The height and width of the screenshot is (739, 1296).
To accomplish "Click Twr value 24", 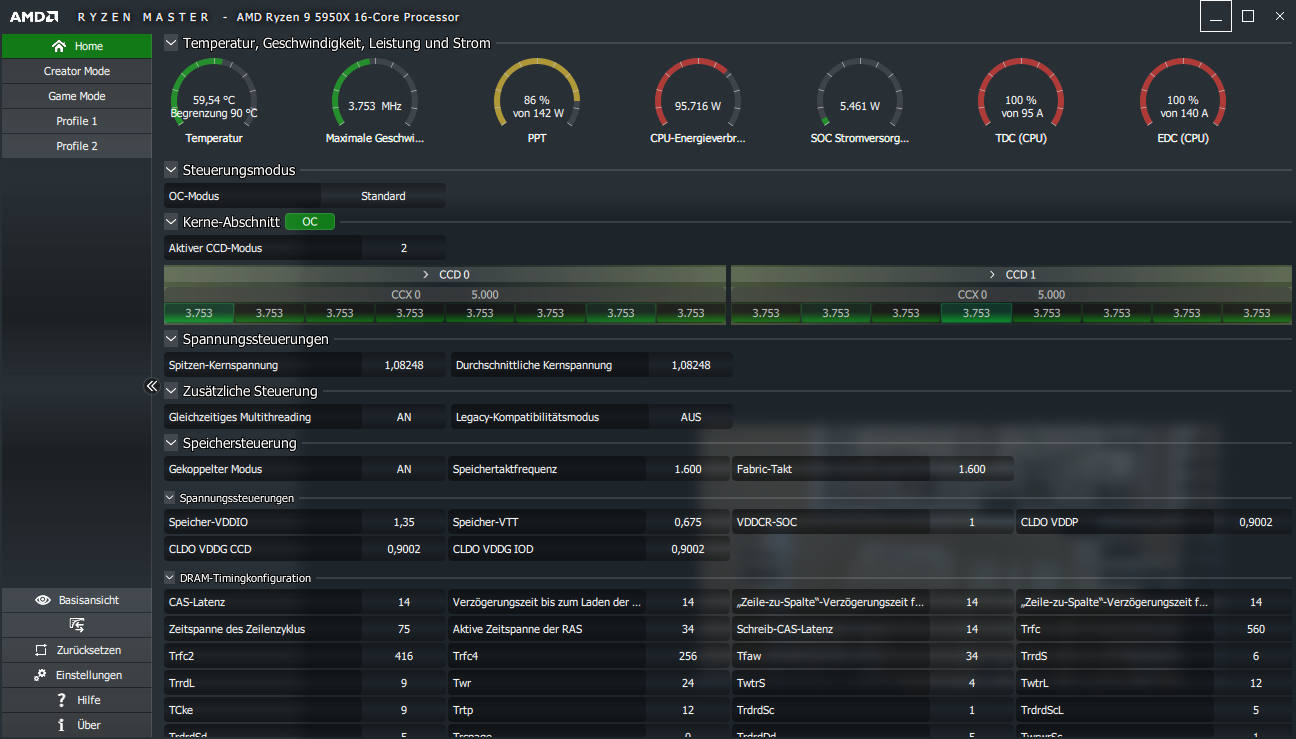I will pyautogui.click(x=688, y=683).
